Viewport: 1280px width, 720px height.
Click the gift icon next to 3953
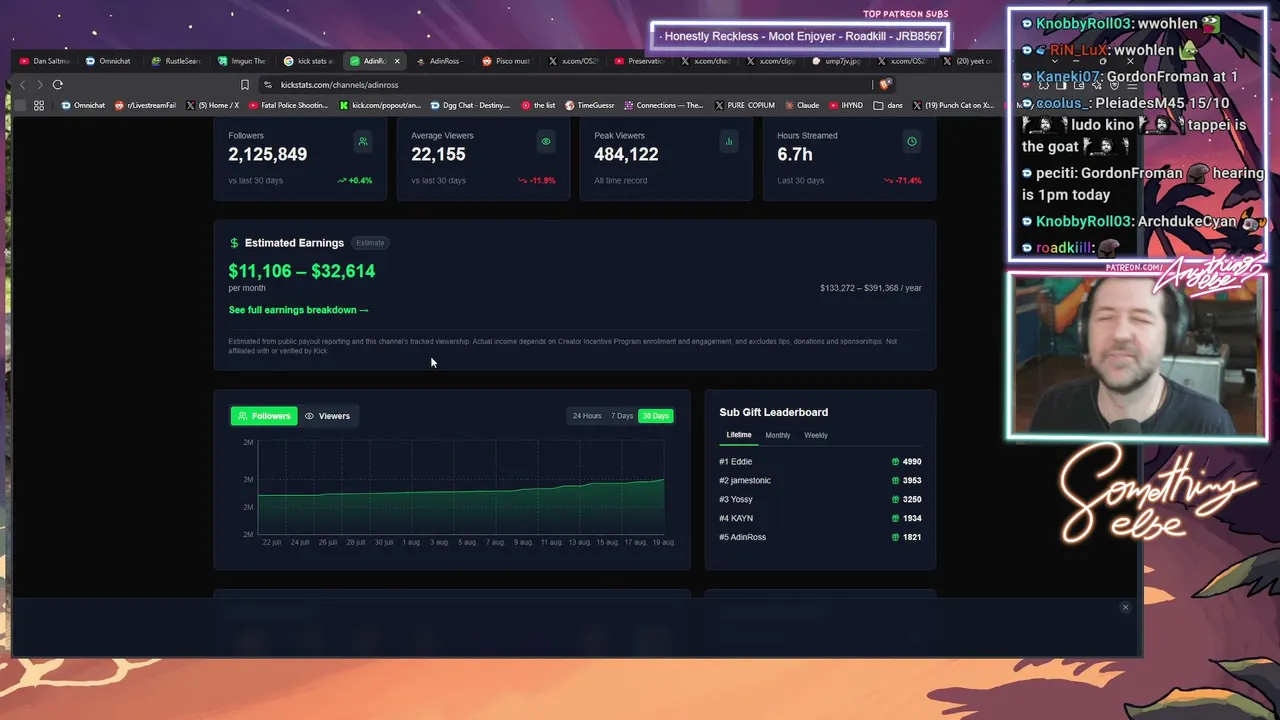pos(896,481)
